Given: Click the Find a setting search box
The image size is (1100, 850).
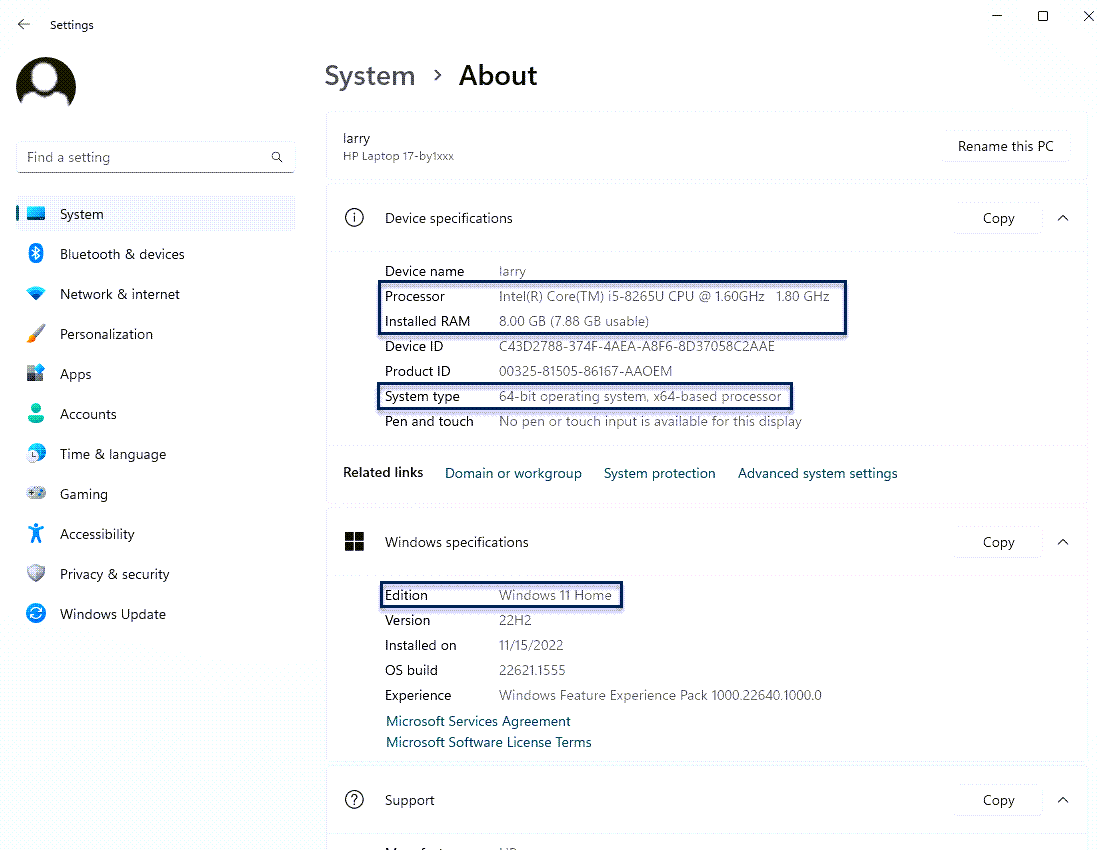Looking at the screenshot, I should tap(145, 157).
